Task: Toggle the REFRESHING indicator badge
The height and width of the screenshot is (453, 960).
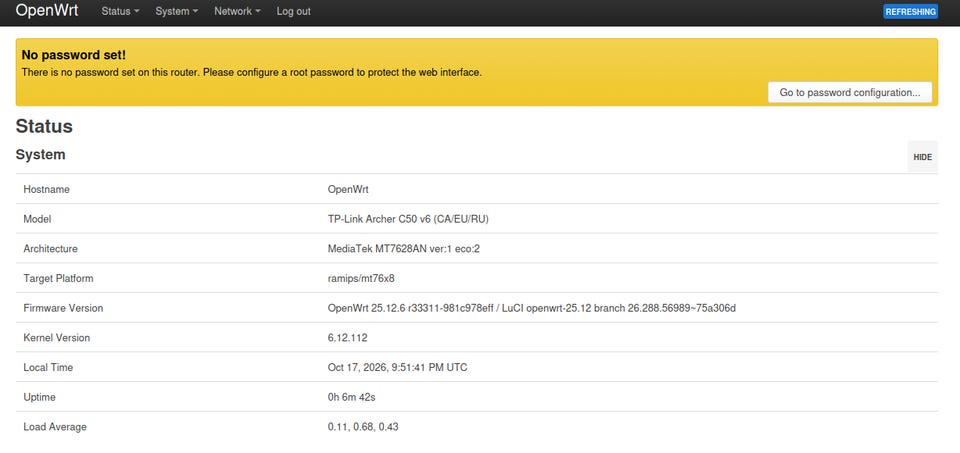Action: (910, 12)
